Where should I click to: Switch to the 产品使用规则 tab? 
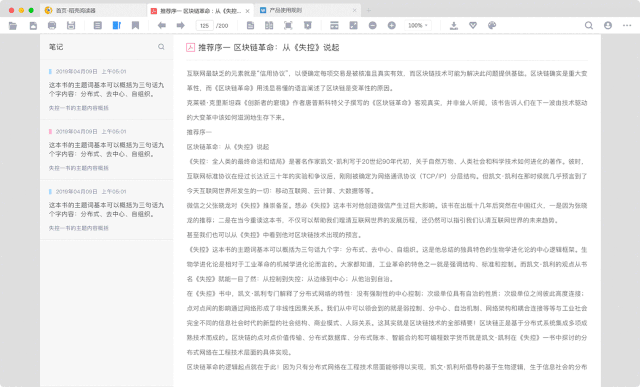coord(308,10)
